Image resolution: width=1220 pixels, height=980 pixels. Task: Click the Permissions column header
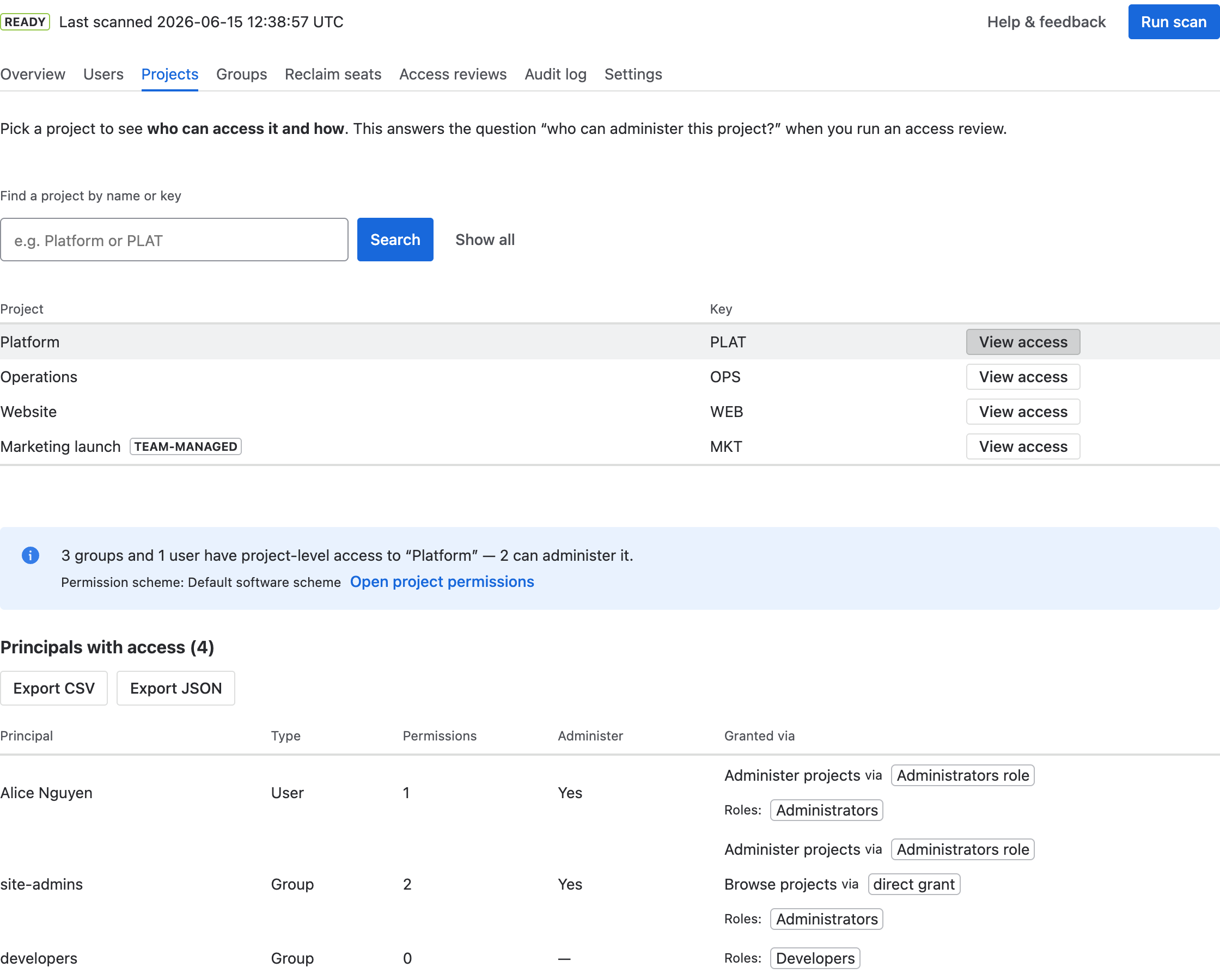(440, 736)
